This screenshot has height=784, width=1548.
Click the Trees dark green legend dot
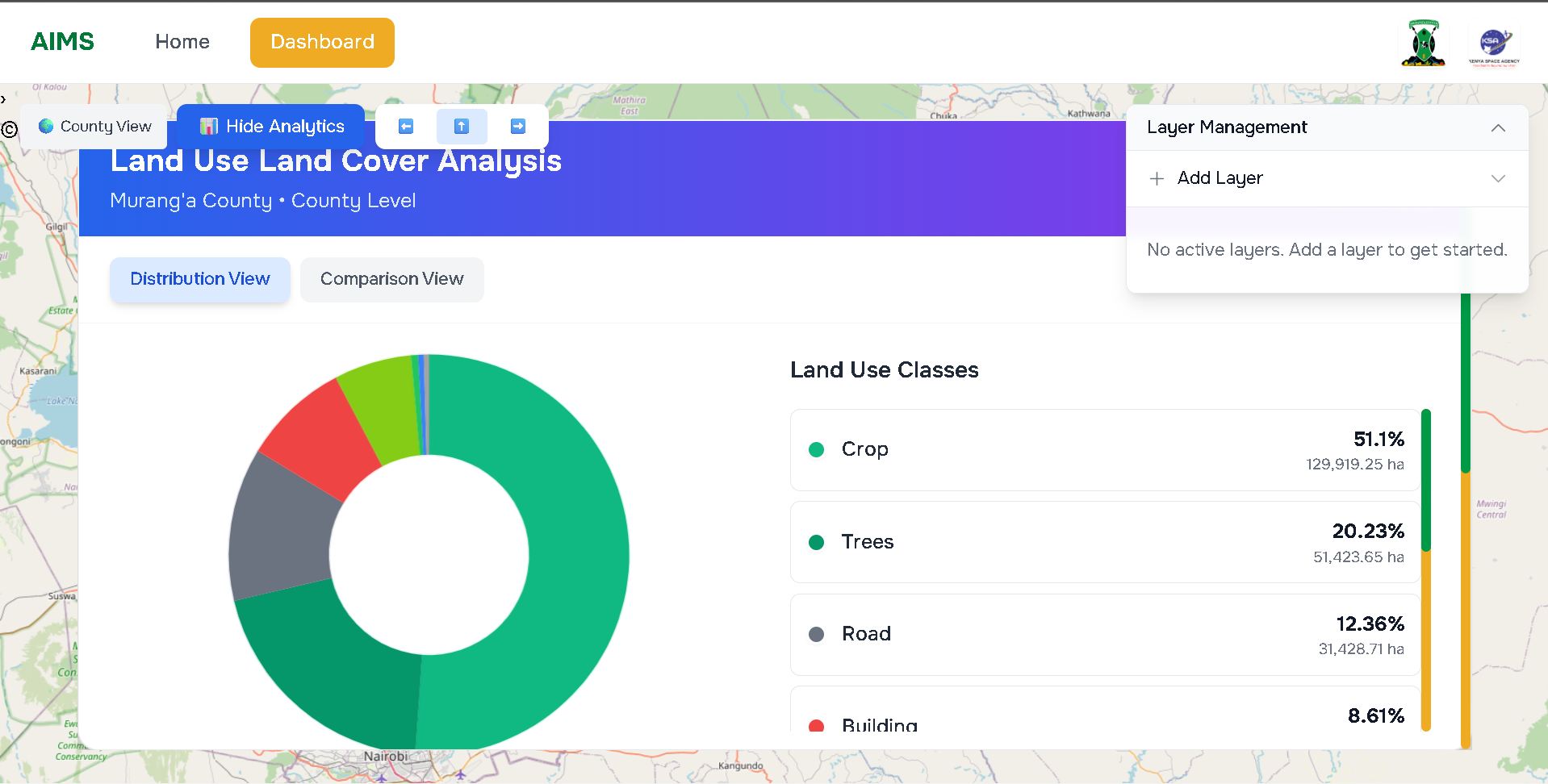pos(816,542)
